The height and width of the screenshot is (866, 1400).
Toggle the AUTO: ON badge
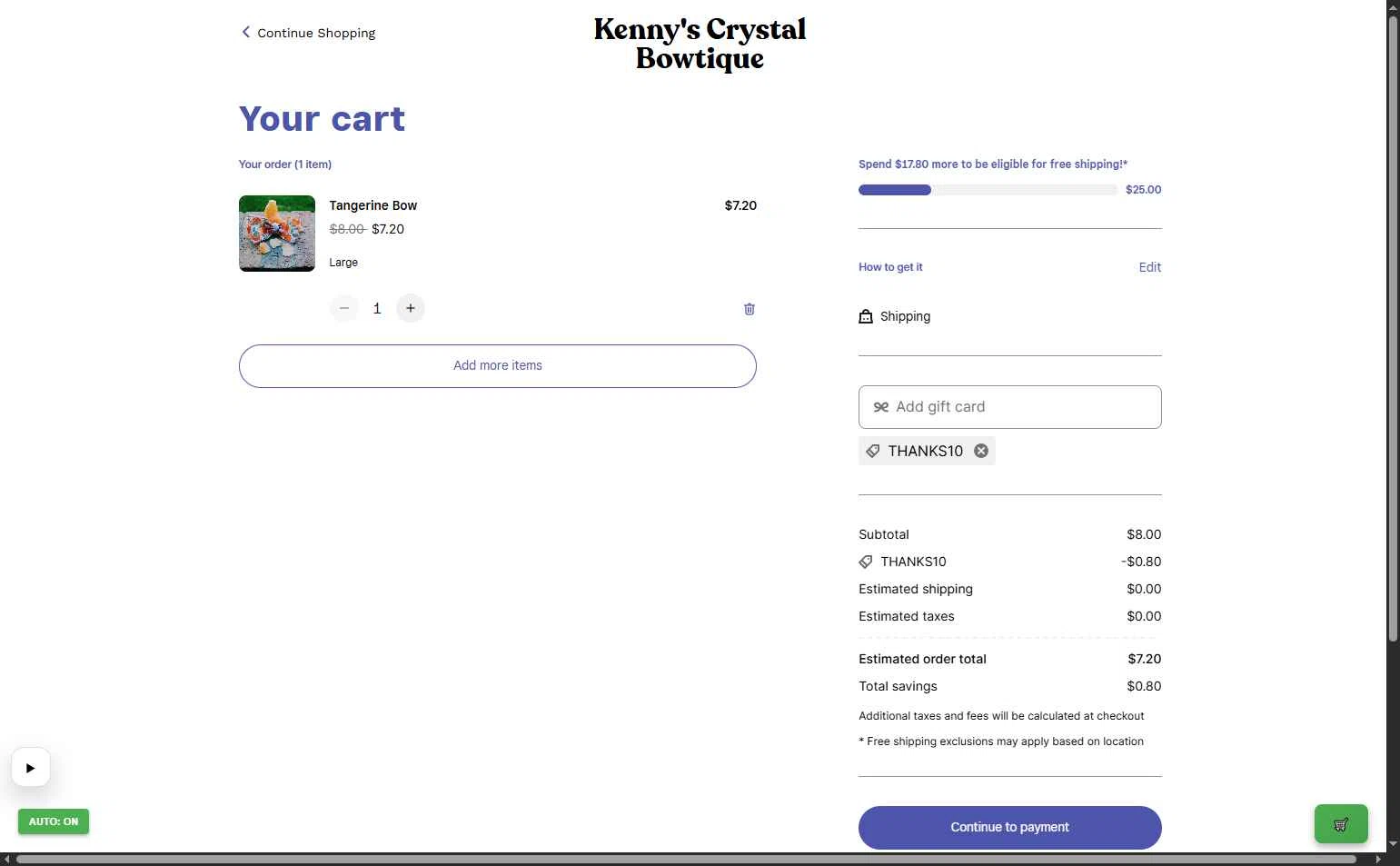coord(54,821)
